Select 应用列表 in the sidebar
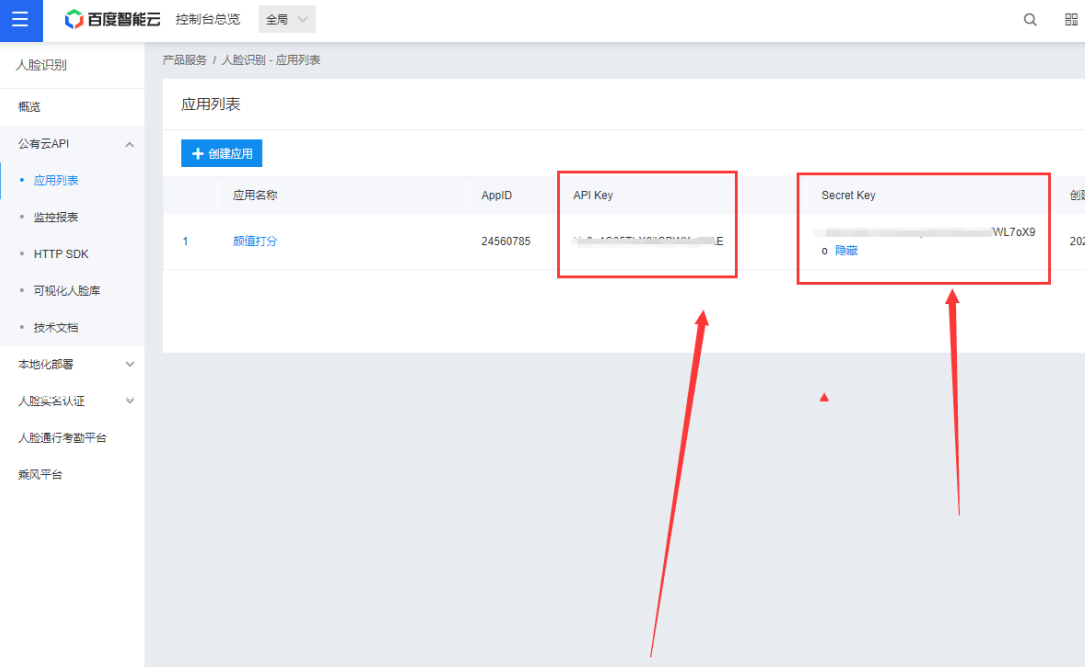This screenshot has width=1085, height=667. click(56, 181)
